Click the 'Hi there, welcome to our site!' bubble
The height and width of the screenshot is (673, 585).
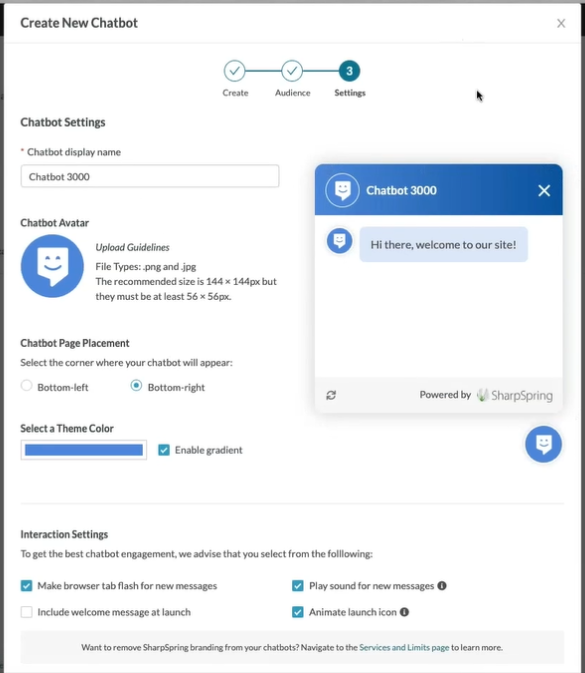click(x=443, y=244)
